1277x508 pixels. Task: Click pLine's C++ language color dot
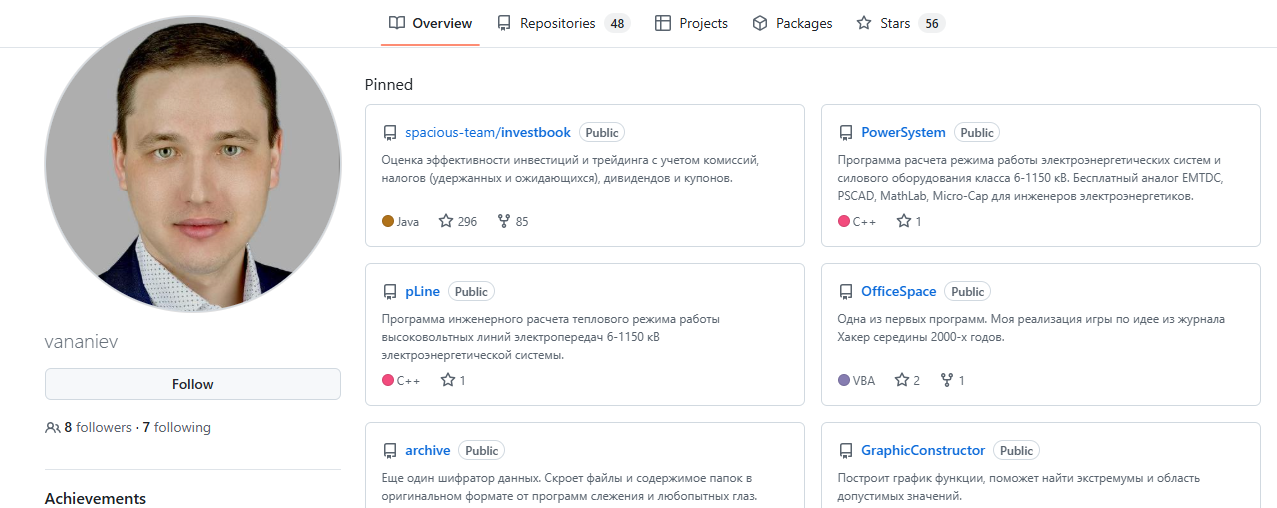tap(388, 380)
